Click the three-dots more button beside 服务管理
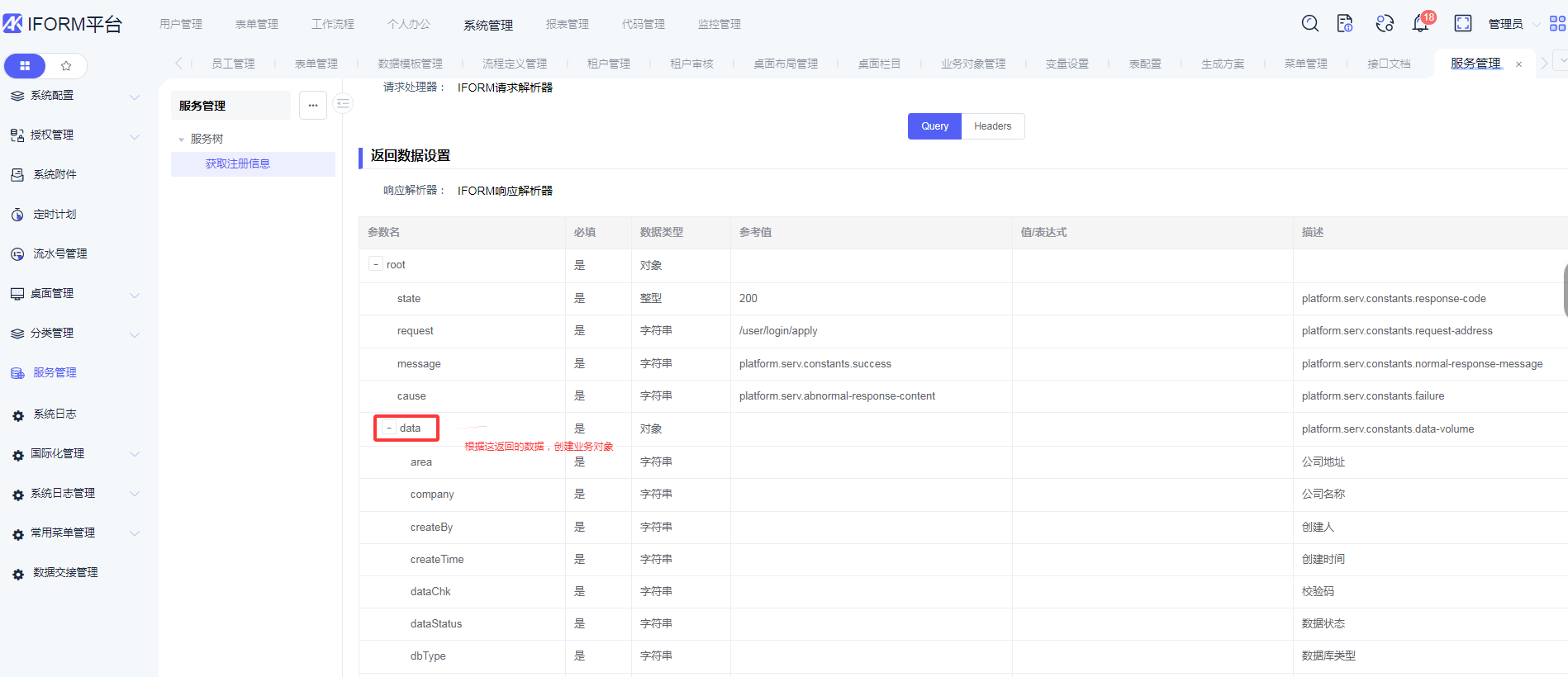Image resolution: width=1568 pixels, height=677 pixels. (x=313, y=106)
